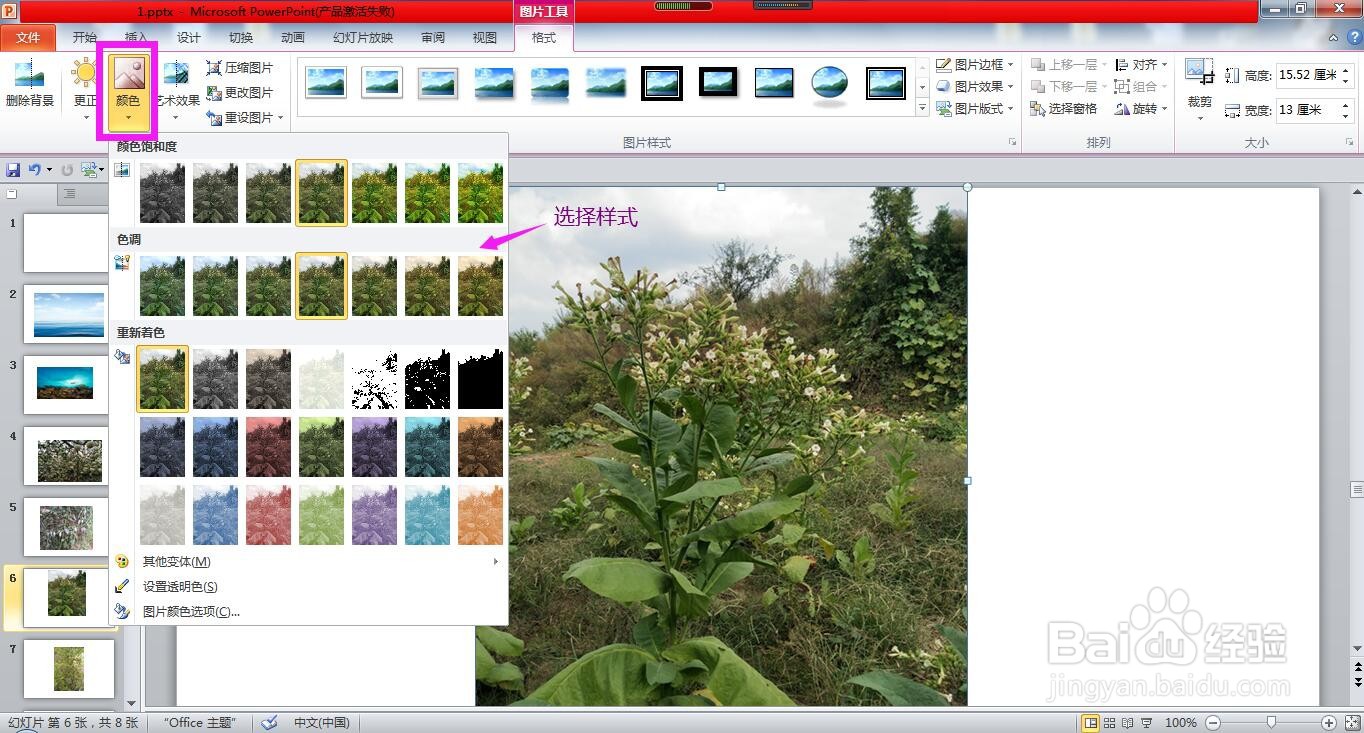Switch to the Animations (动画) tab
The image size is (1364, 733).
(293, 38)
